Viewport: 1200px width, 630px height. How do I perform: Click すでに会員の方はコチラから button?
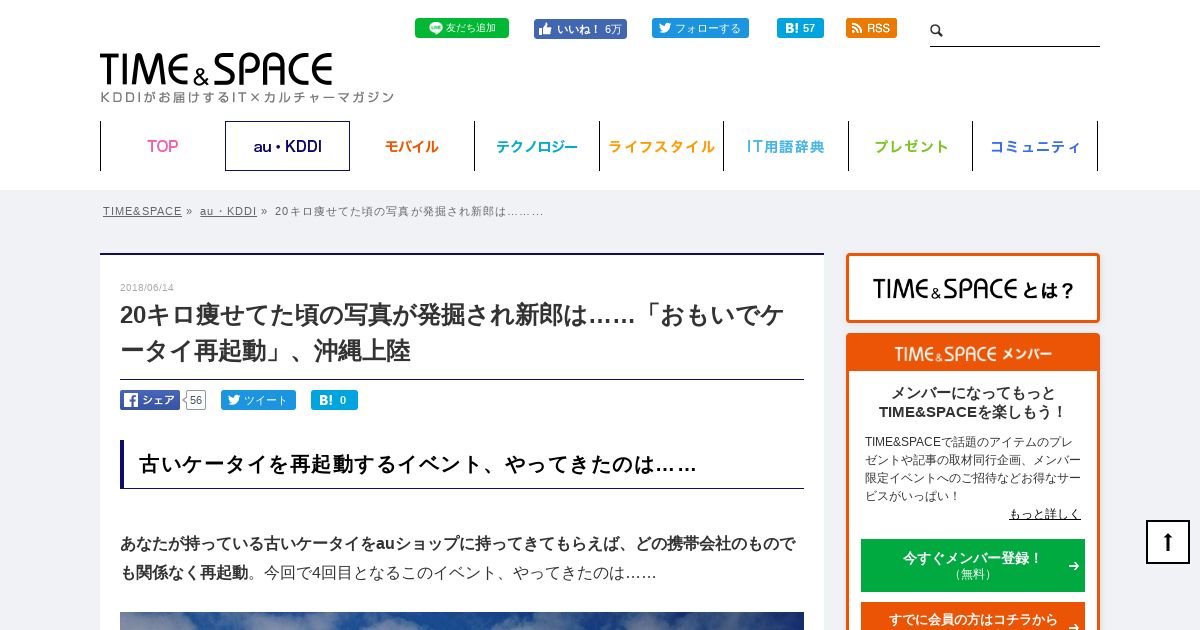coord(973,618)
